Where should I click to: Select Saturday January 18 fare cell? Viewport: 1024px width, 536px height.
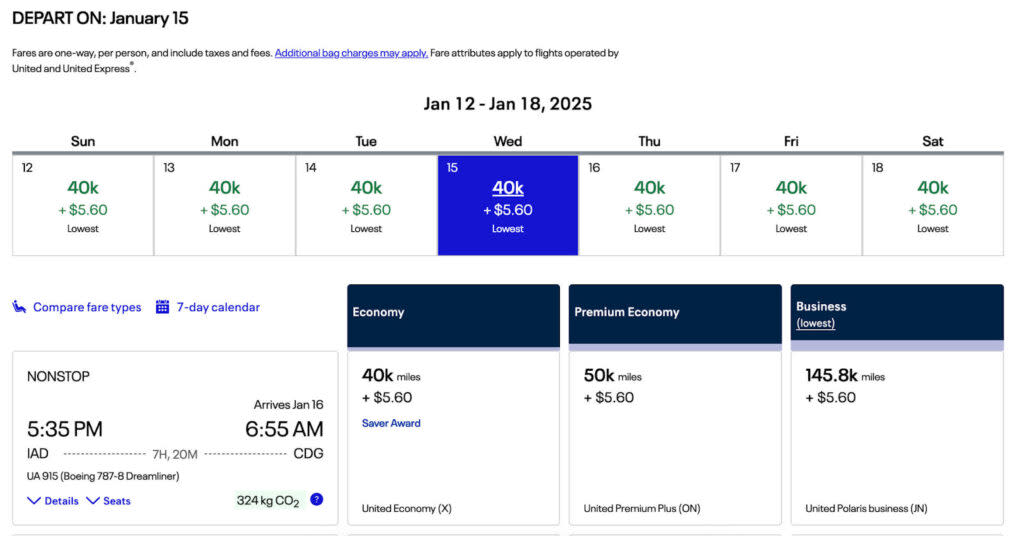coord(933,206)
